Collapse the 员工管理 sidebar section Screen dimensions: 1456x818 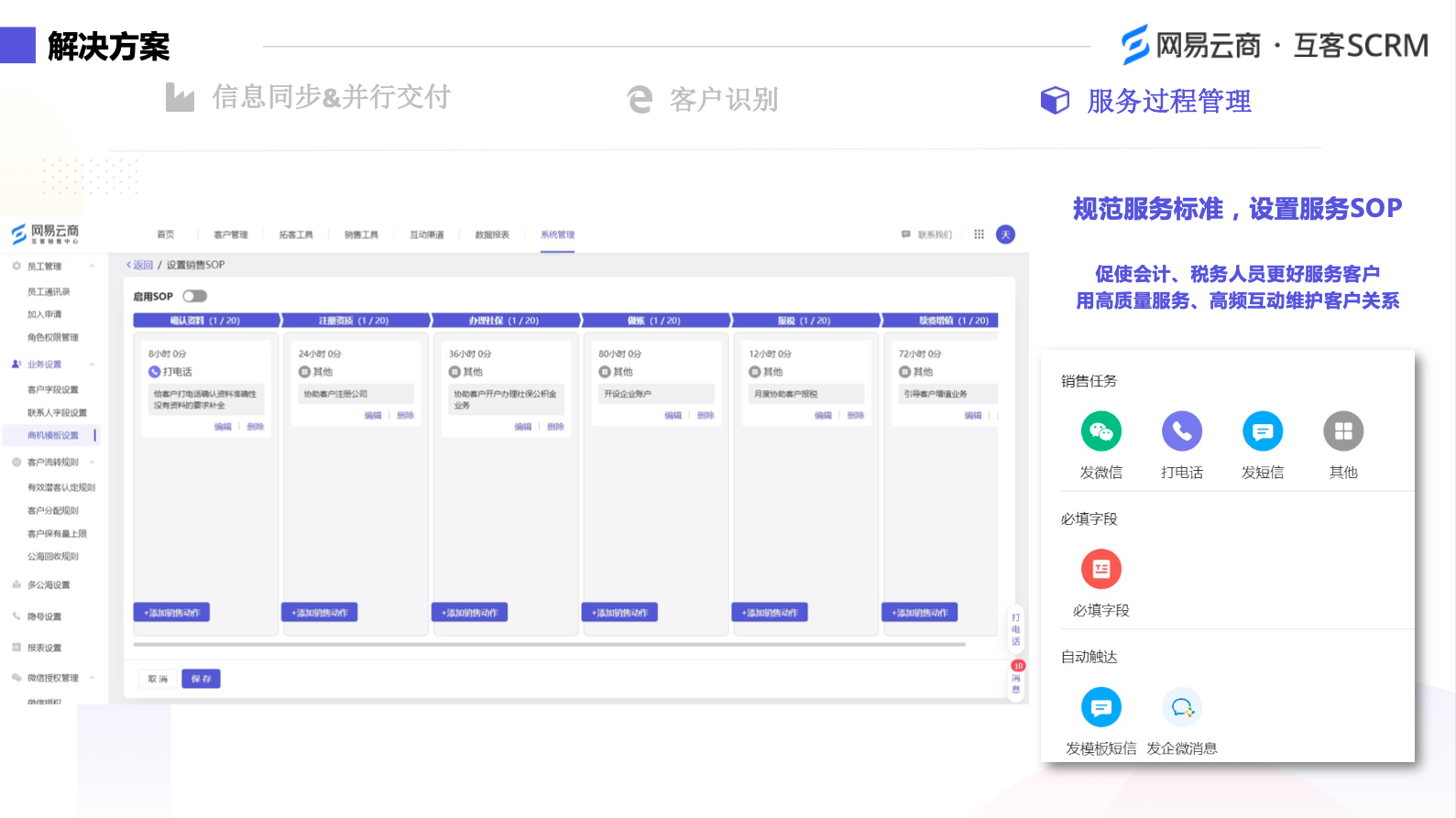(92, 267)
